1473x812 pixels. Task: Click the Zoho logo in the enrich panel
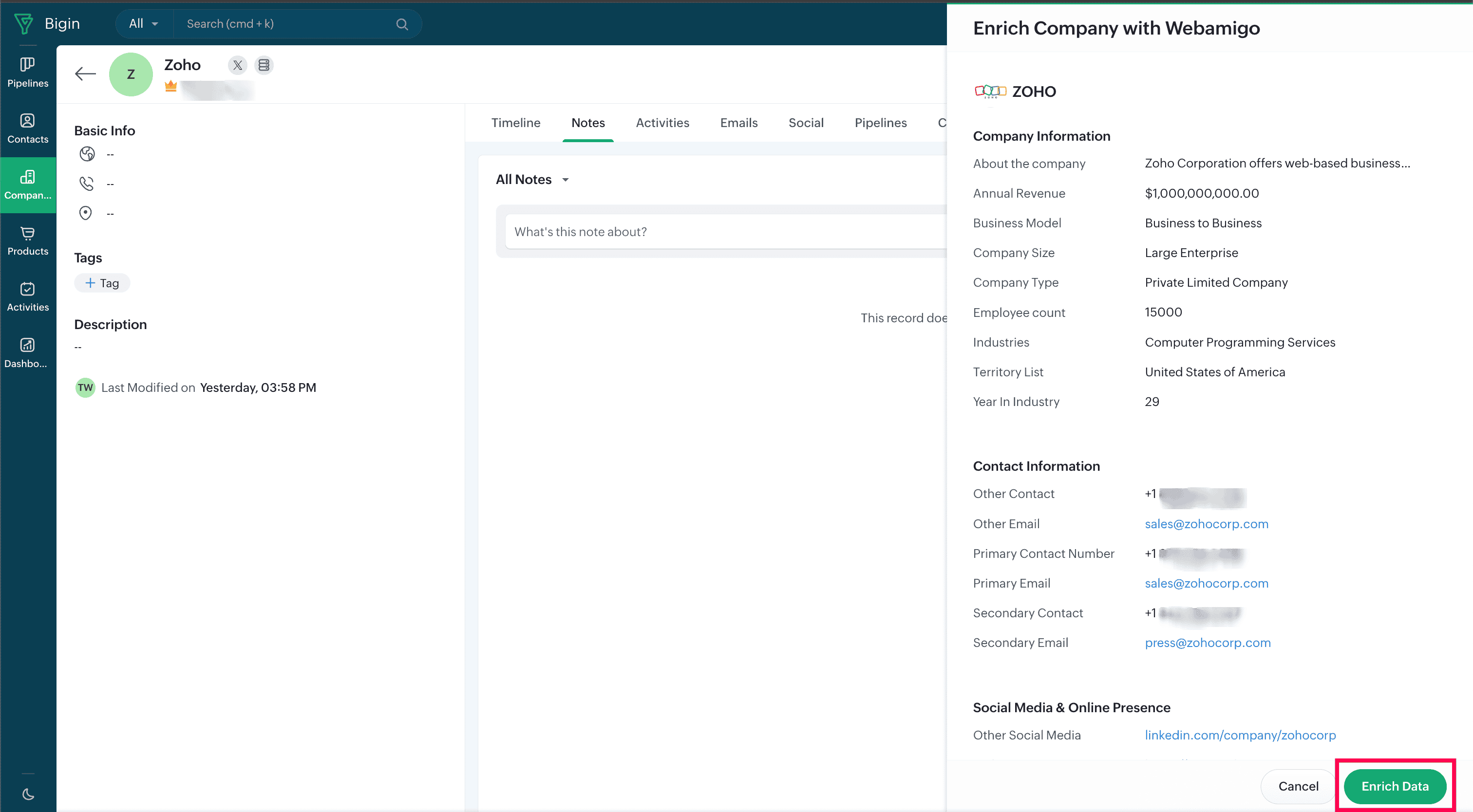pyautogui.click(x=990, y=92)
